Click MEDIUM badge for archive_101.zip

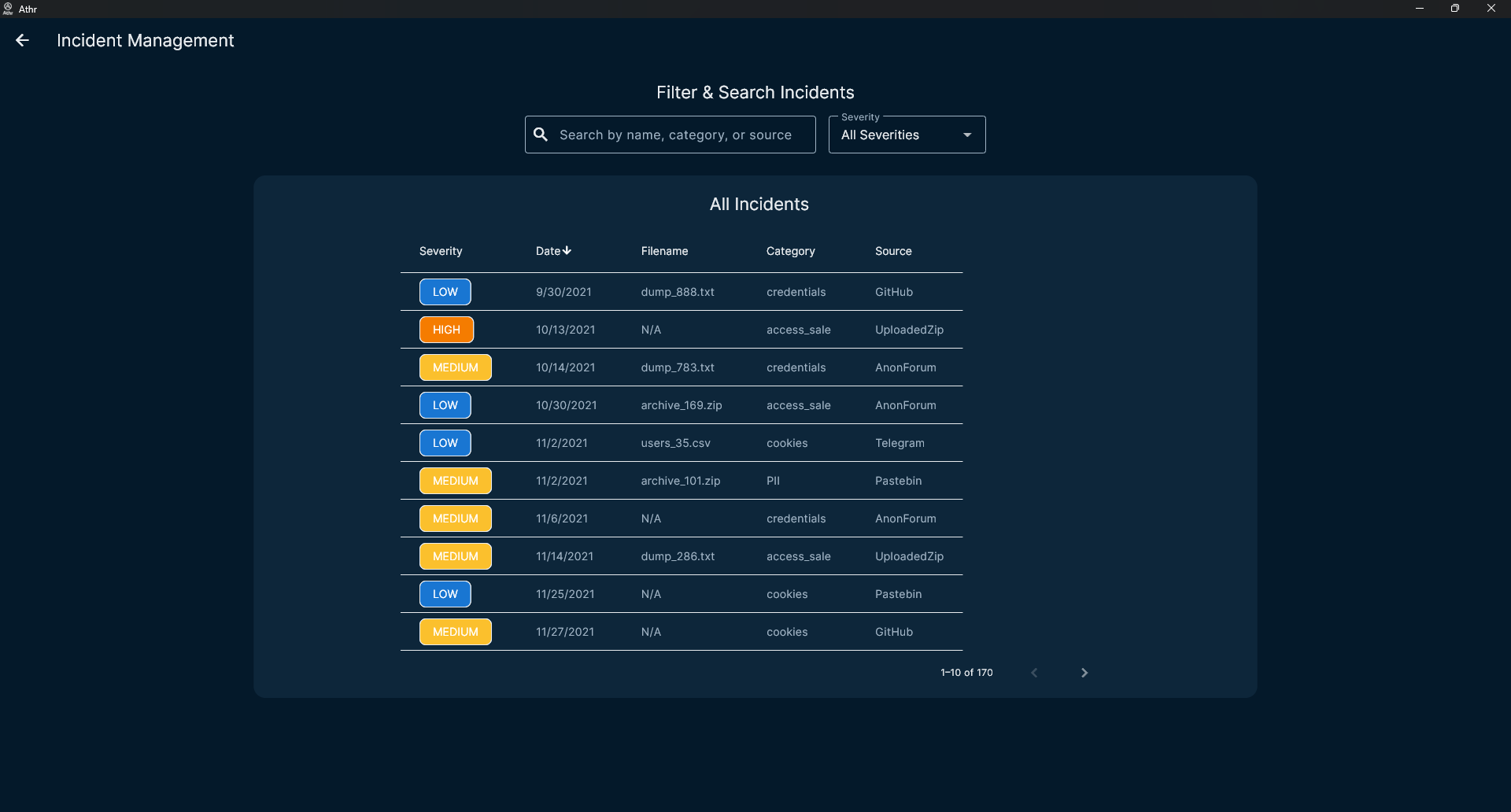tap(456, 481)
